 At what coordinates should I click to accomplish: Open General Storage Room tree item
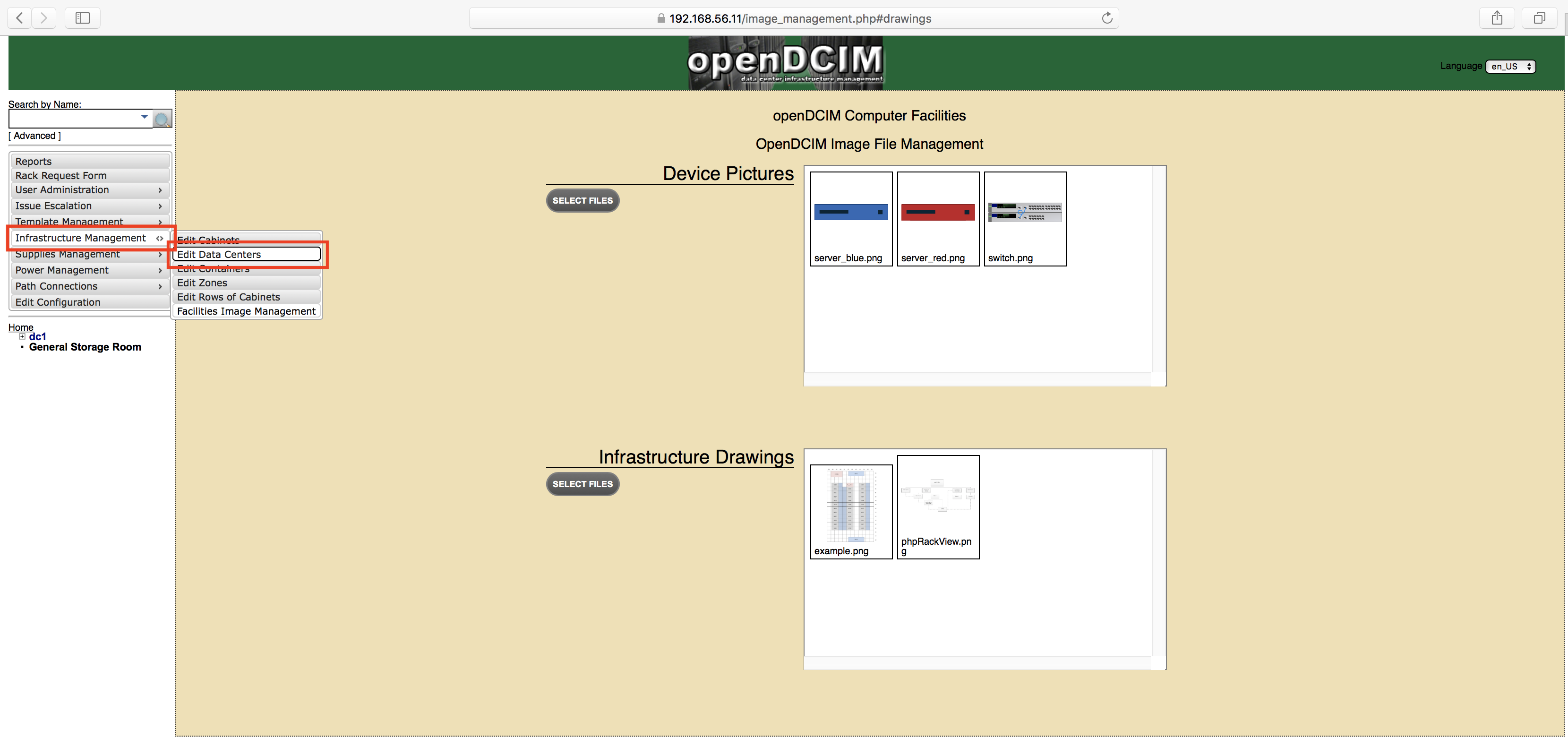point(85,347)
